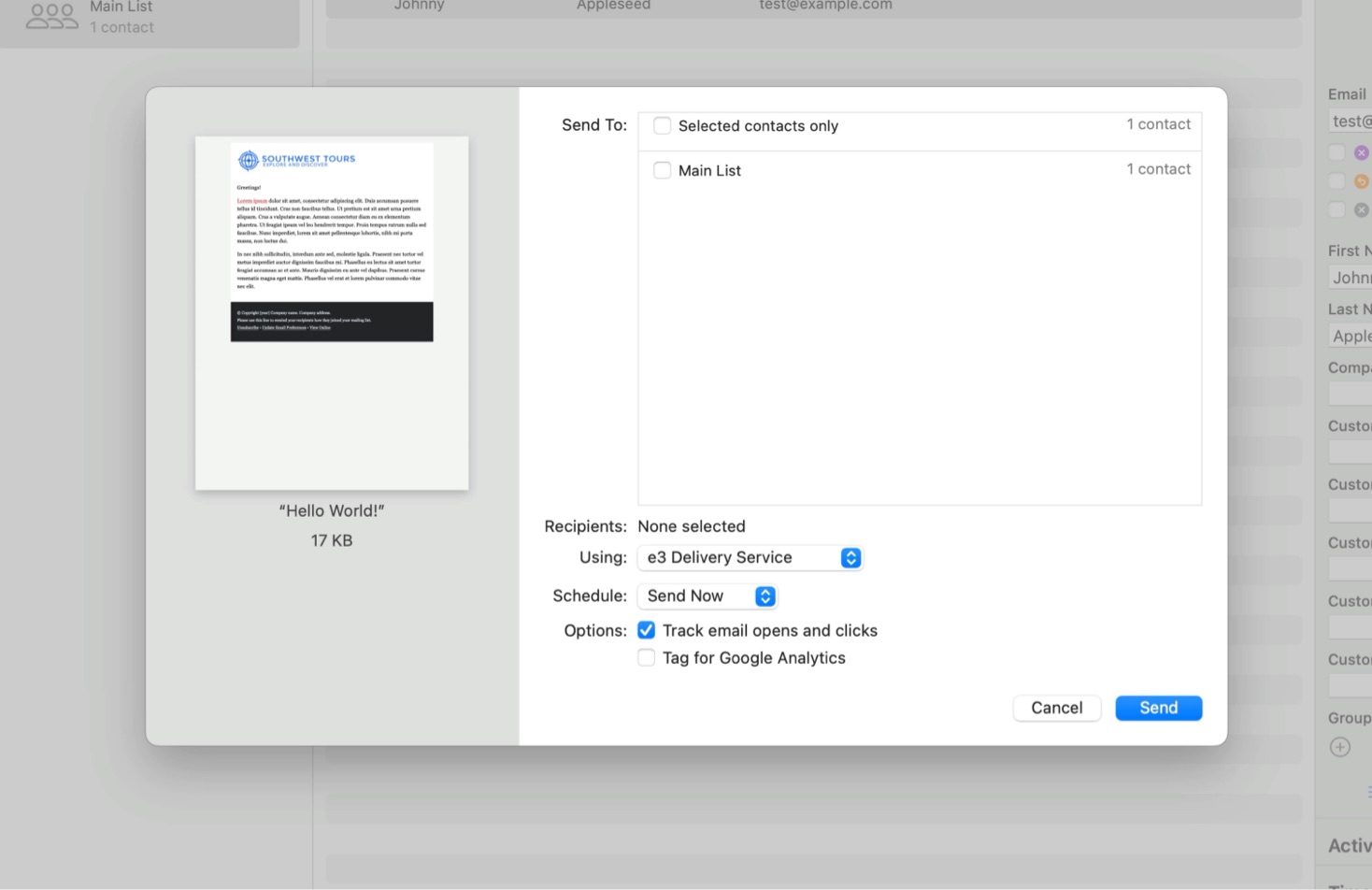
Task: Check the Main List recipient checkbox
Action: click(662, 170)
